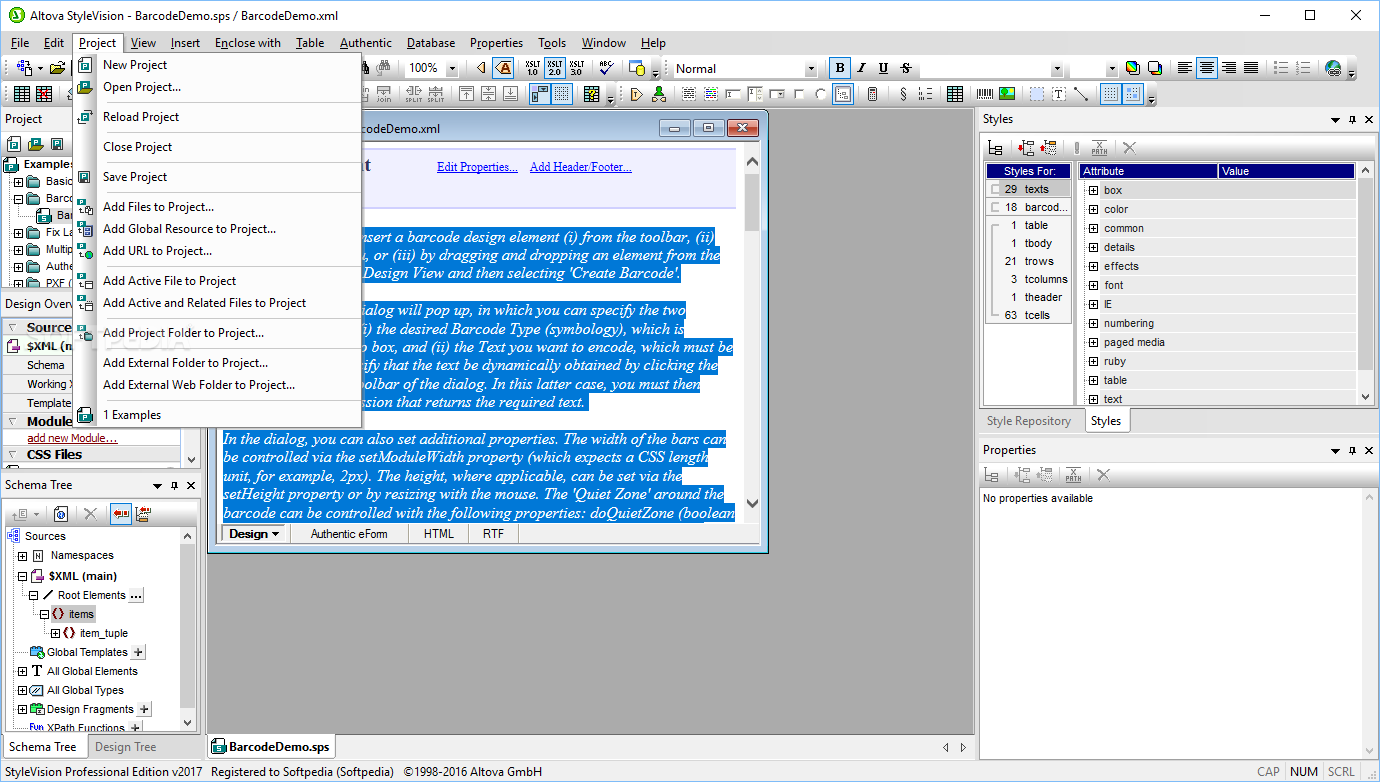Screen dimensions: 1380x782
Task: Open the BarcodeDemo.sps document tab
Action: [270, 747]
